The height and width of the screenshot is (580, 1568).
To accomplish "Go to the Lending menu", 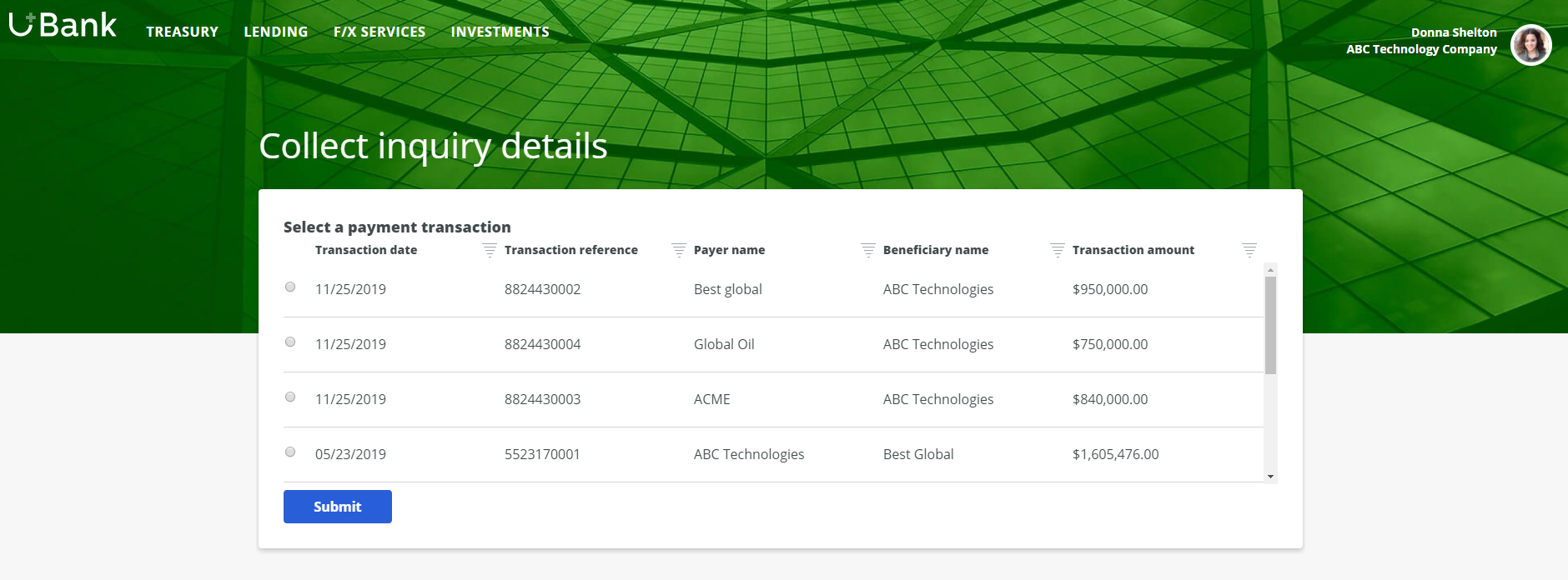I will pyautogui.click(x=276, y=32).
